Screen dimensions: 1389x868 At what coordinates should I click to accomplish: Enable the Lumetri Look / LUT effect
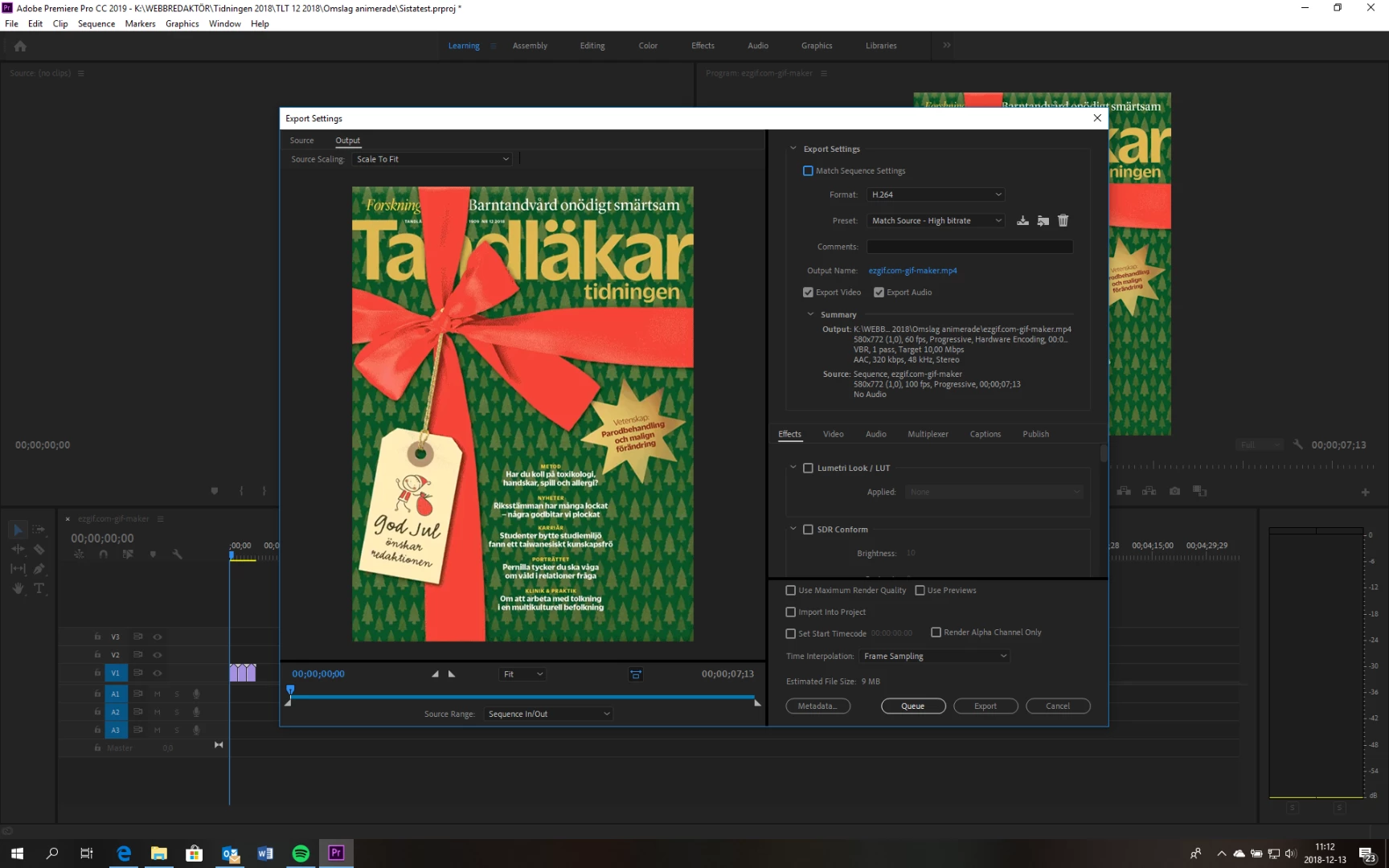click(808, 468)
